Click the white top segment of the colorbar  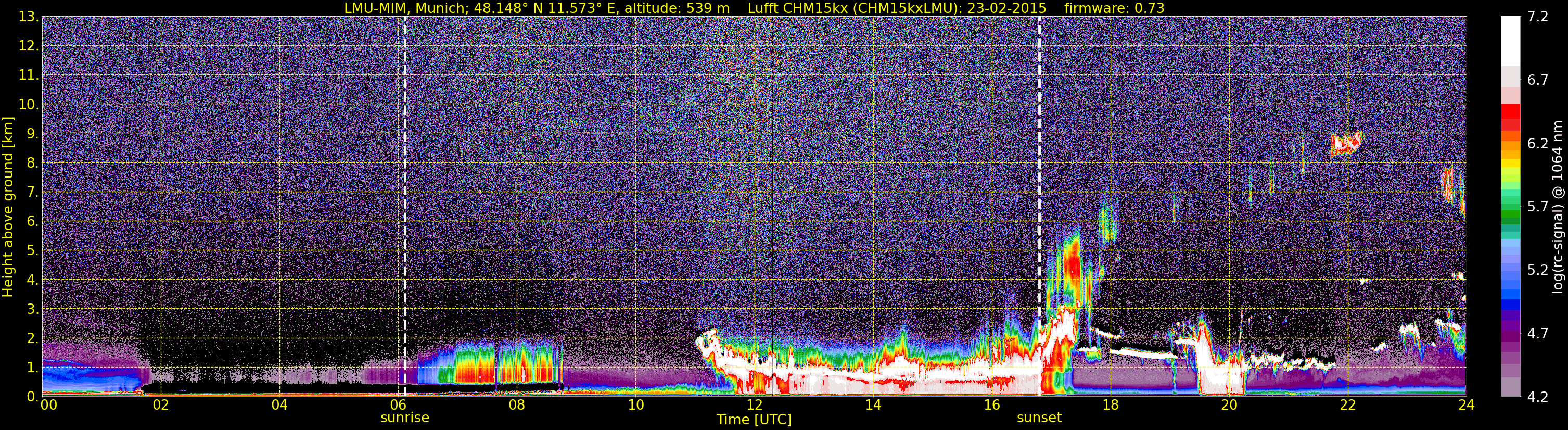[1510, 41]
